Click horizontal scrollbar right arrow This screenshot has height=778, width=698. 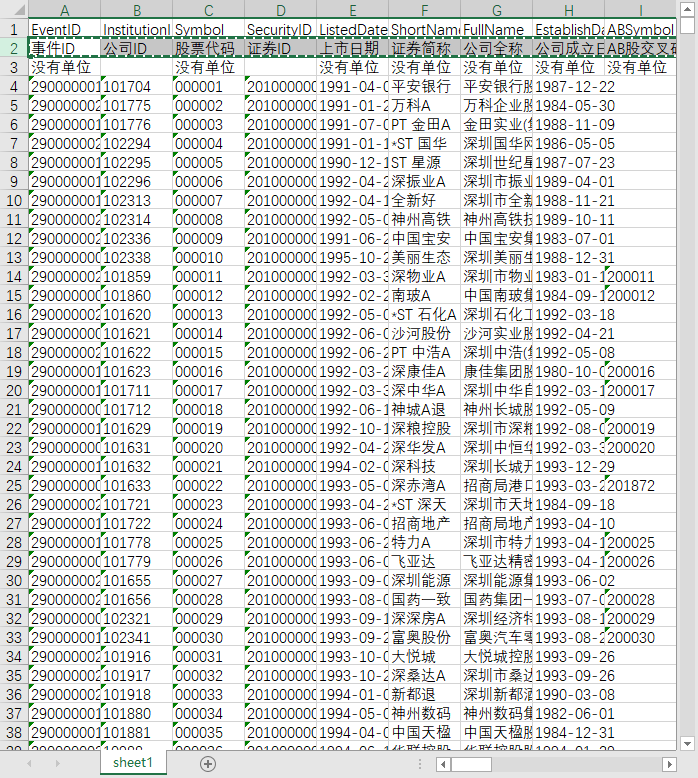pyautogui.click(x=669, y=764)
